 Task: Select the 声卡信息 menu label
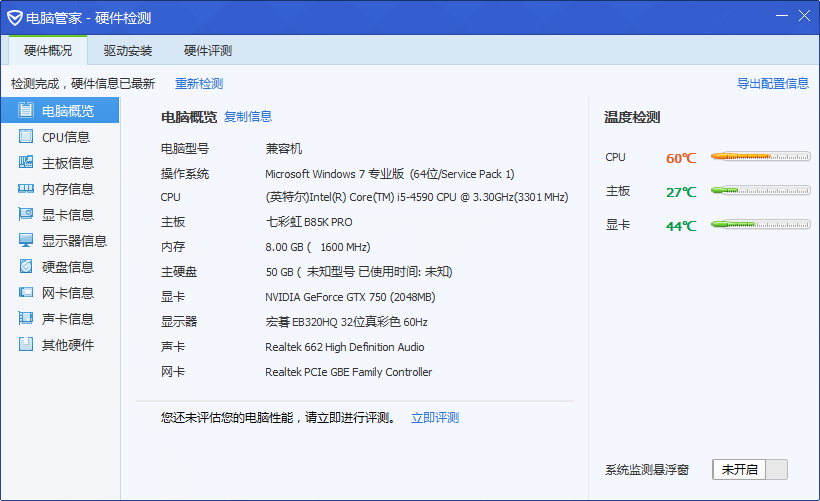(68, 319)
